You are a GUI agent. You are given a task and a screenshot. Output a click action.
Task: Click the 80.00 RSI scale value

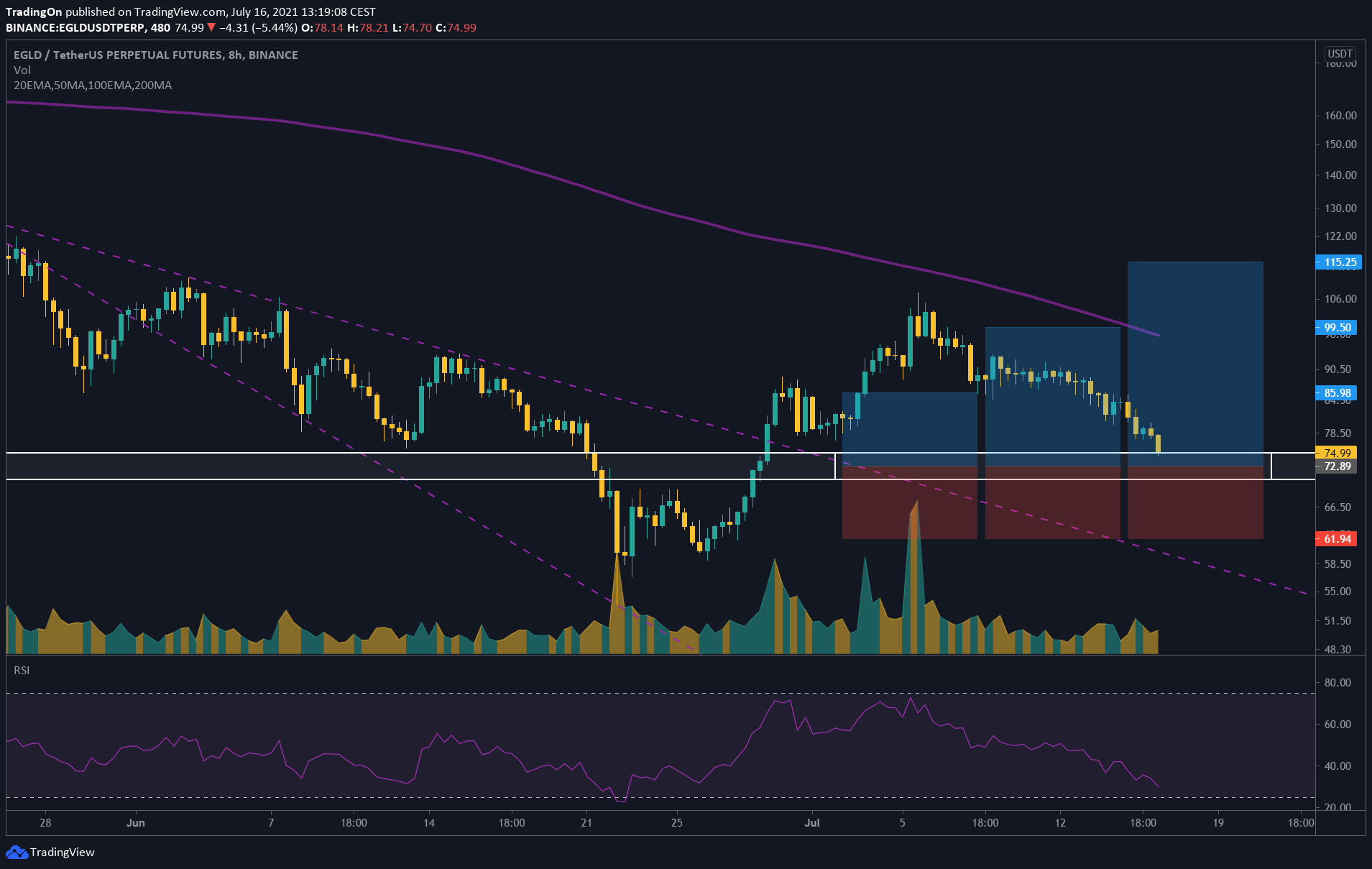(1338, 682)
